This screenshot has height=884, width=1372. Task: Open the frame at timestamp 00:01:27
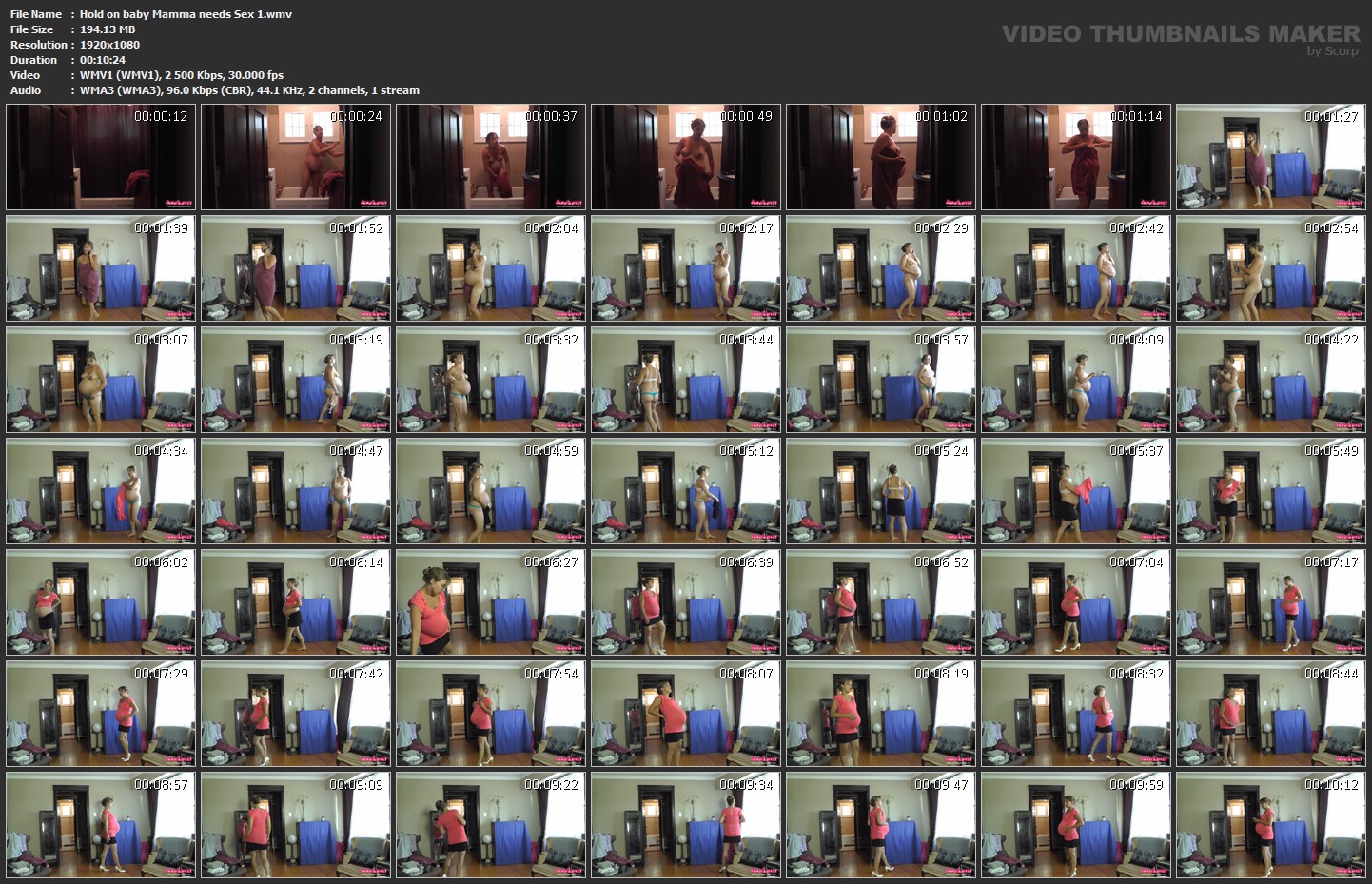[x=1271, y=157]
